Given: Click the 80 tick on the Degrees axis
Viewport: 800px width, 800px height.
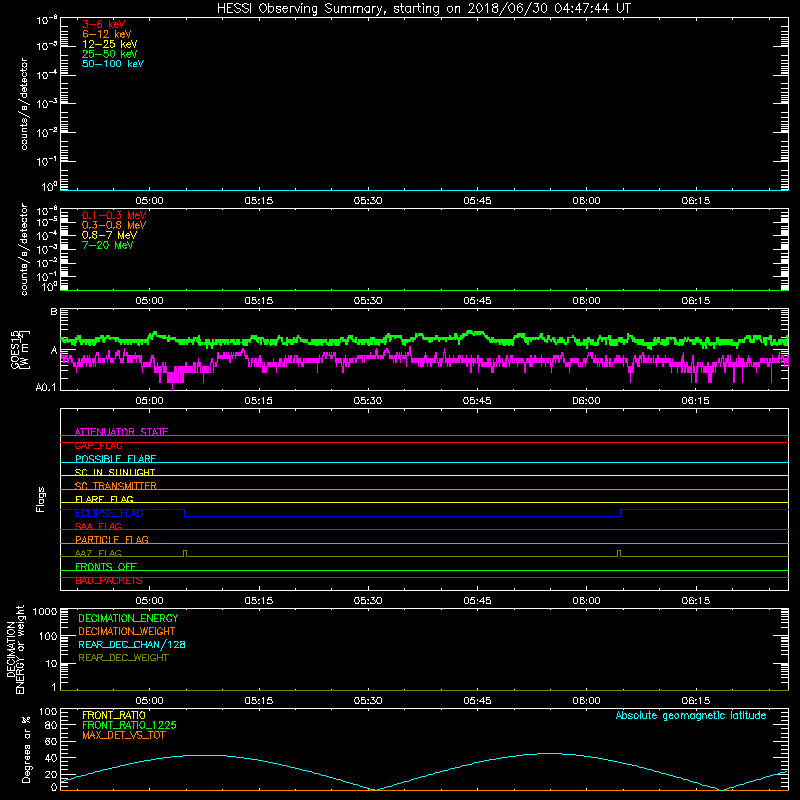Looking at the screenshot, I should pyautogui.click(x=51, y=725).
